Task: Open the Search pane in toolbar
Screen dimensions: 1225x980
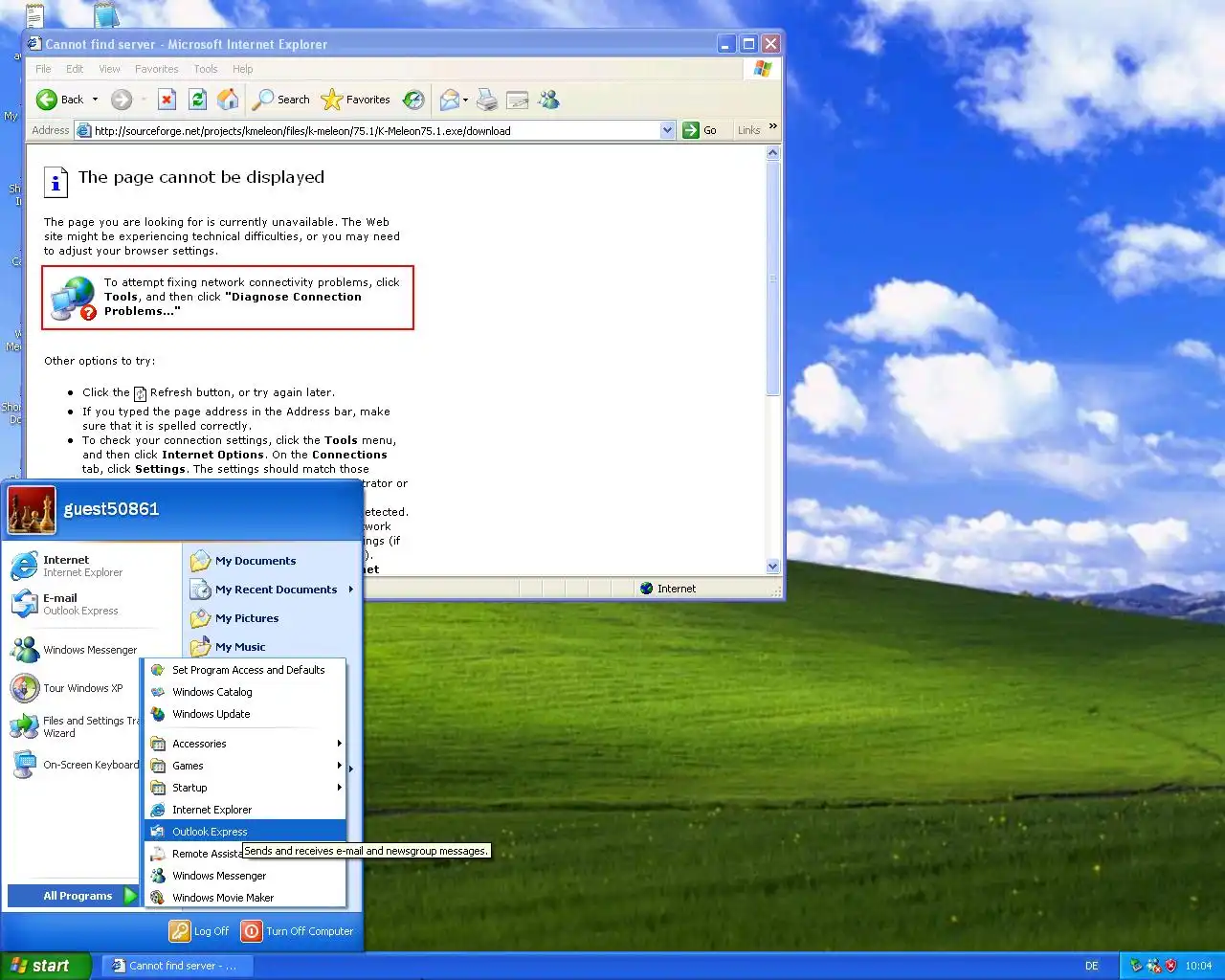Action: [280, 100]
